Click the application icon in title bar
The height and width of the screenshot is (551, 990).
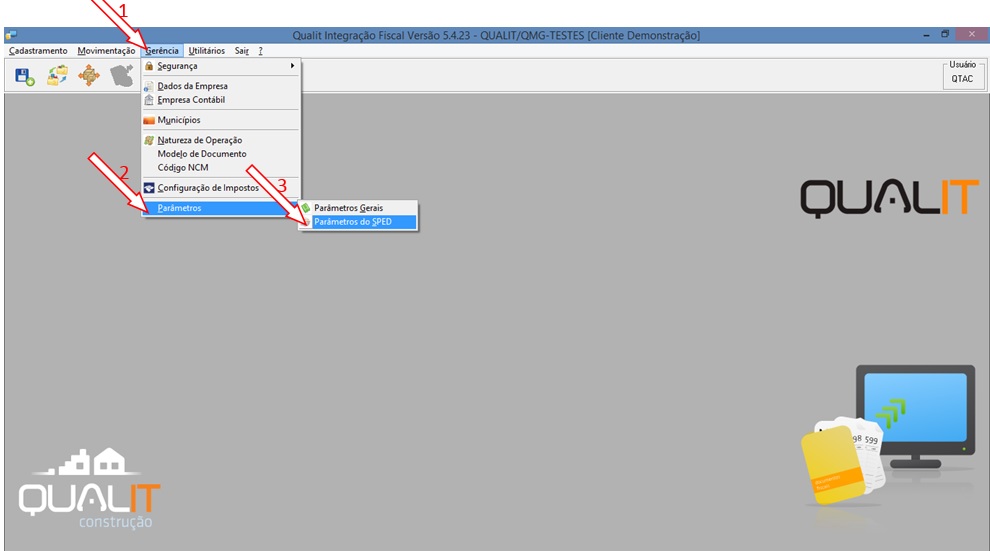[x=11, y=35]
